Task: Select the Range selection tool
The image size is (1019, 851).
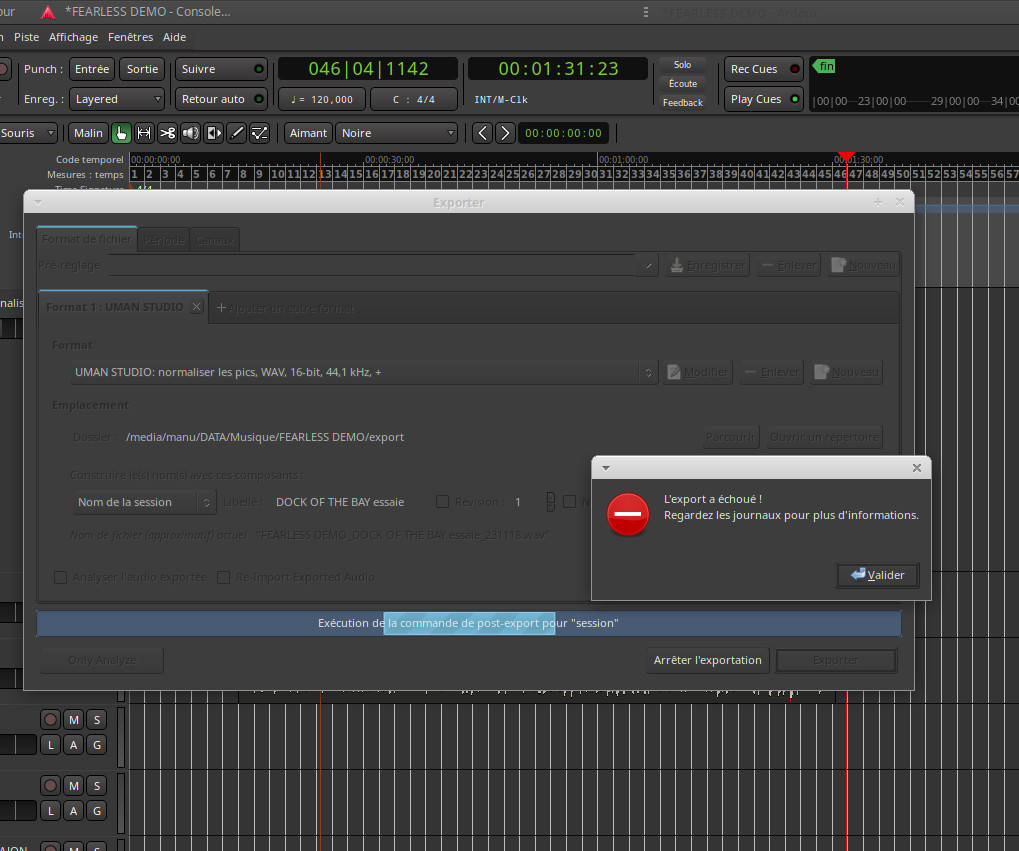Action: click(144, 133)
